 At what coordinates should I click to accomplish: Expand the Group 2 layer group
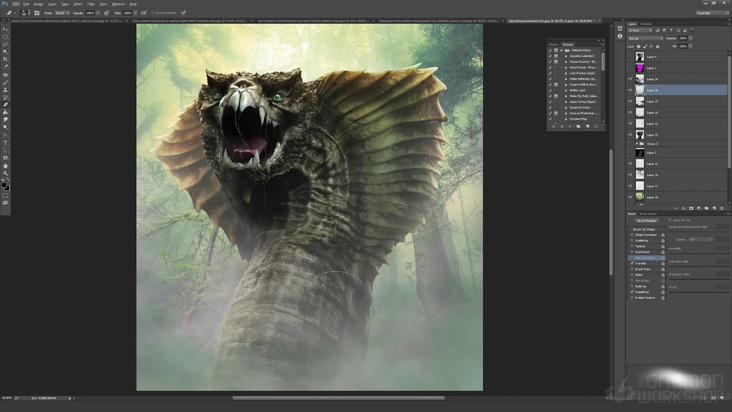(637, 144)
